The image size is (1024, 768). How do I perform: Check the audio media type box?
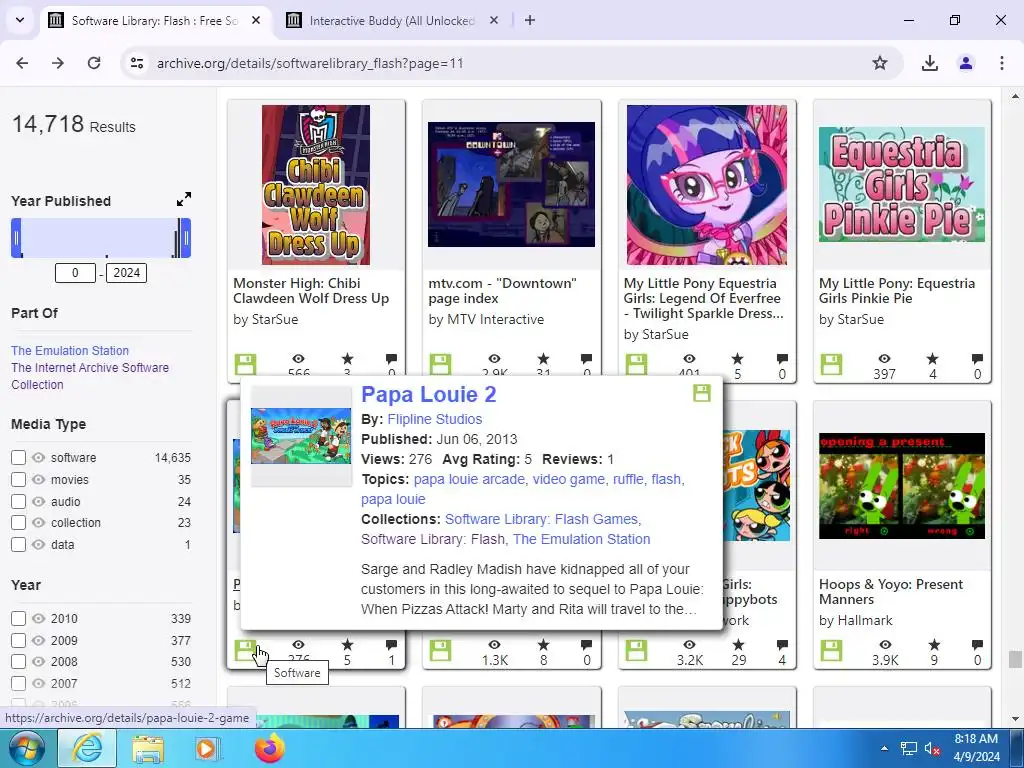click(18, 501)
